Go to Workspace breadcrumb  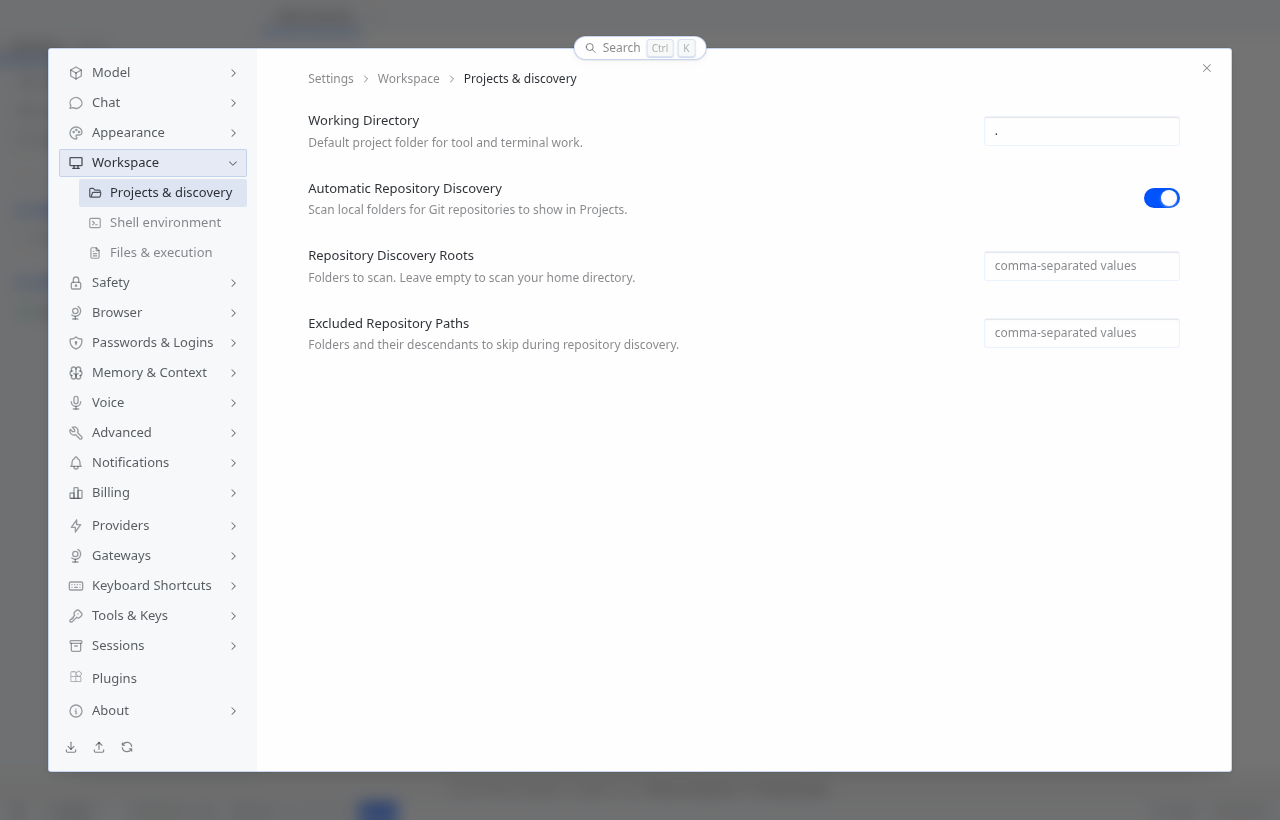point(408,79)
